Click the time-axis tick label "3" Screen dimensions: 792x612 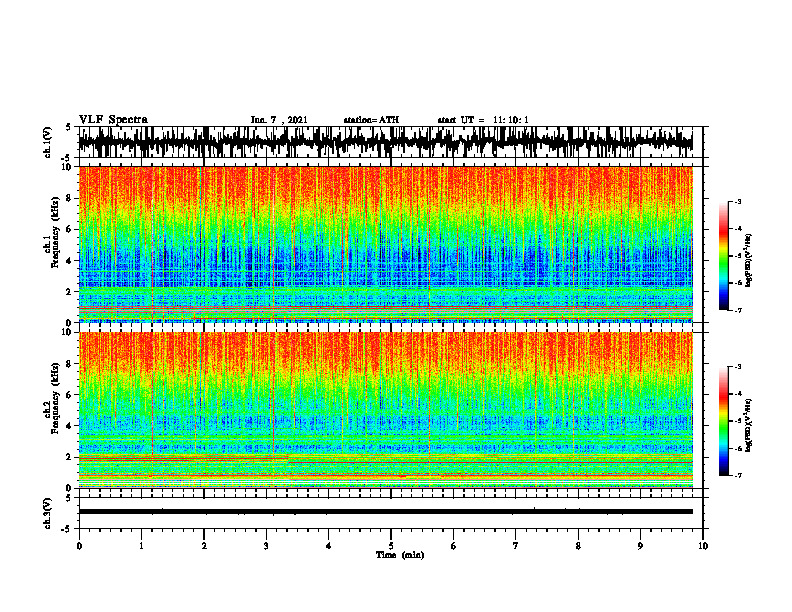(x=266, y=546)
